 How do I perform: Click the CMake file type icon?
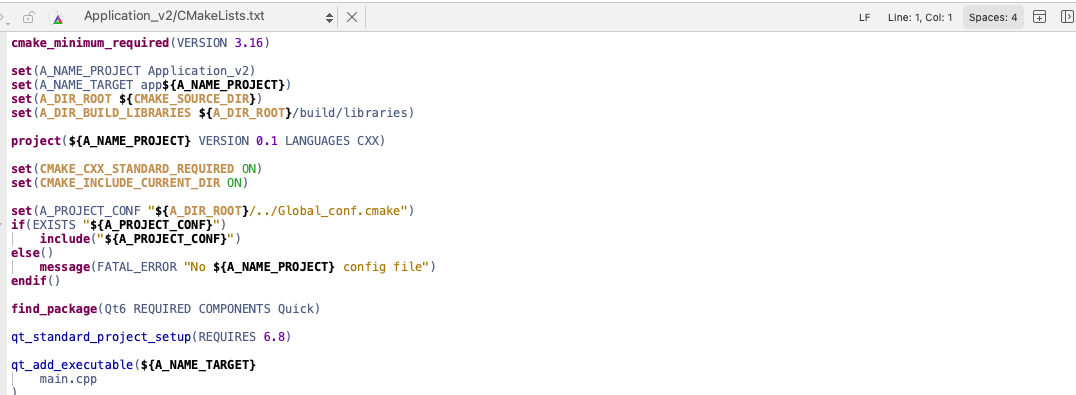click(58, 18)
